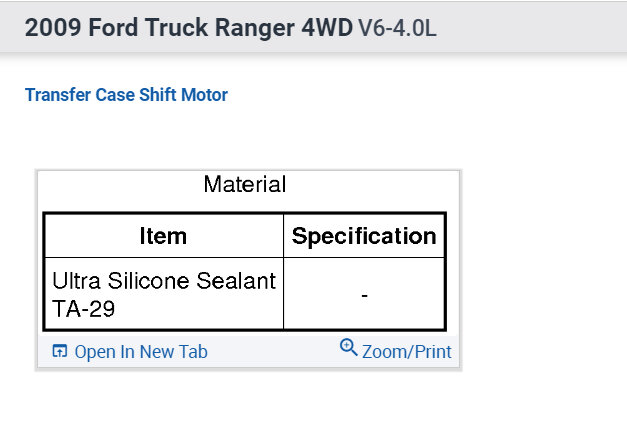Screen dimensions: 627x431
Task: Click the word "Motor" in the blue link
Action: (x=205, y=96)
